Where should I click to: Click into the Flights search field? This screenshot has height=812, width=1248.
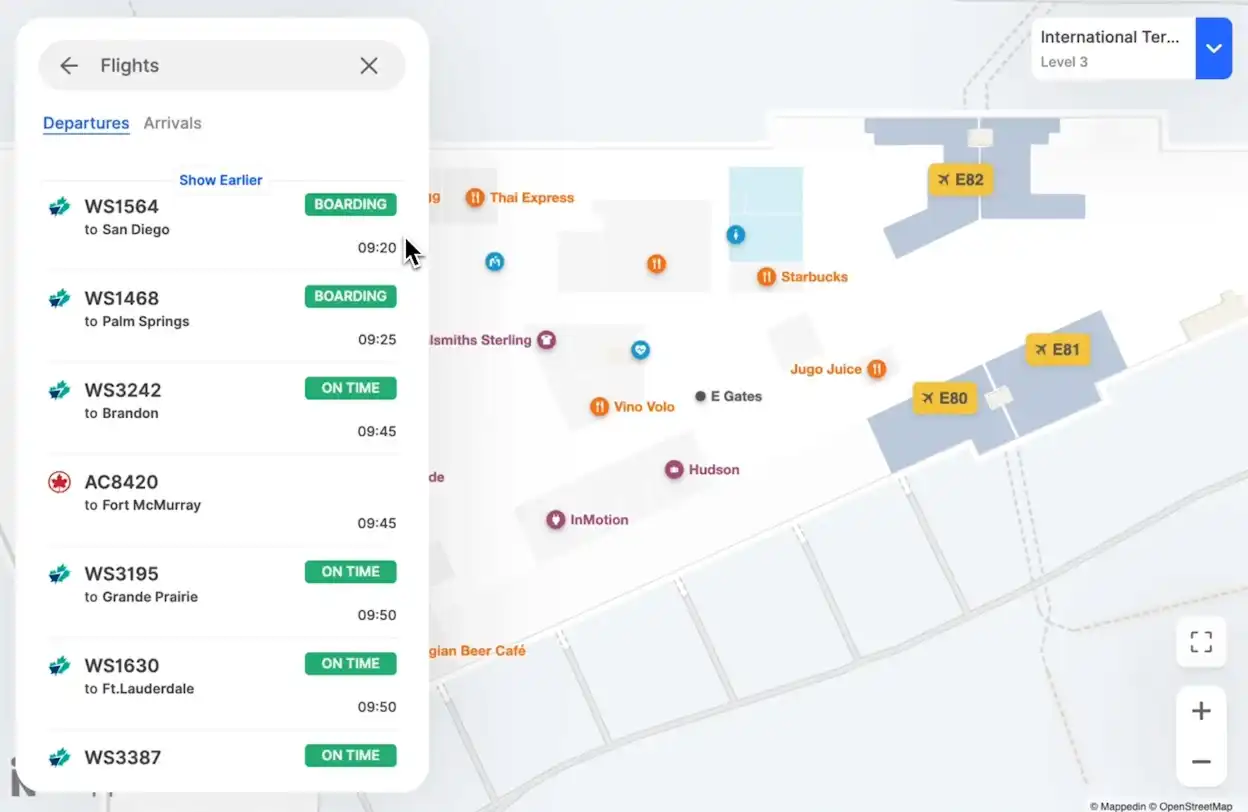(x=220, y=66)
